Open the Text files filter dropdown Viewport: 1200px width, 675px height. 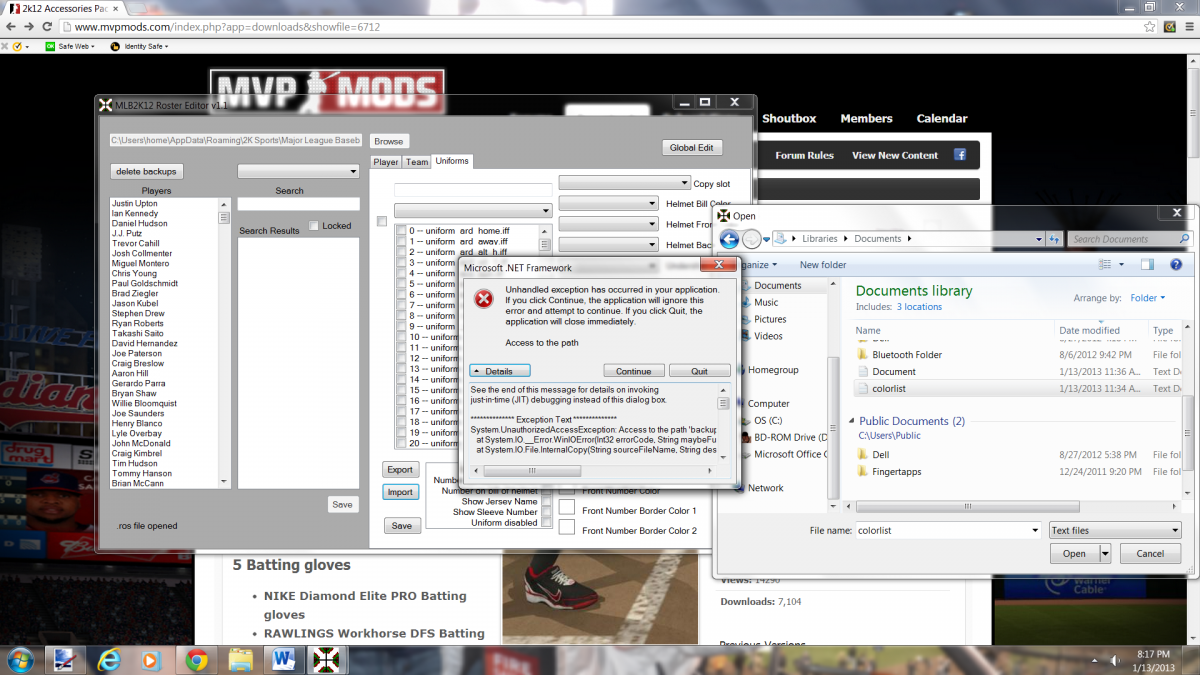click(x=1115, y=530)
